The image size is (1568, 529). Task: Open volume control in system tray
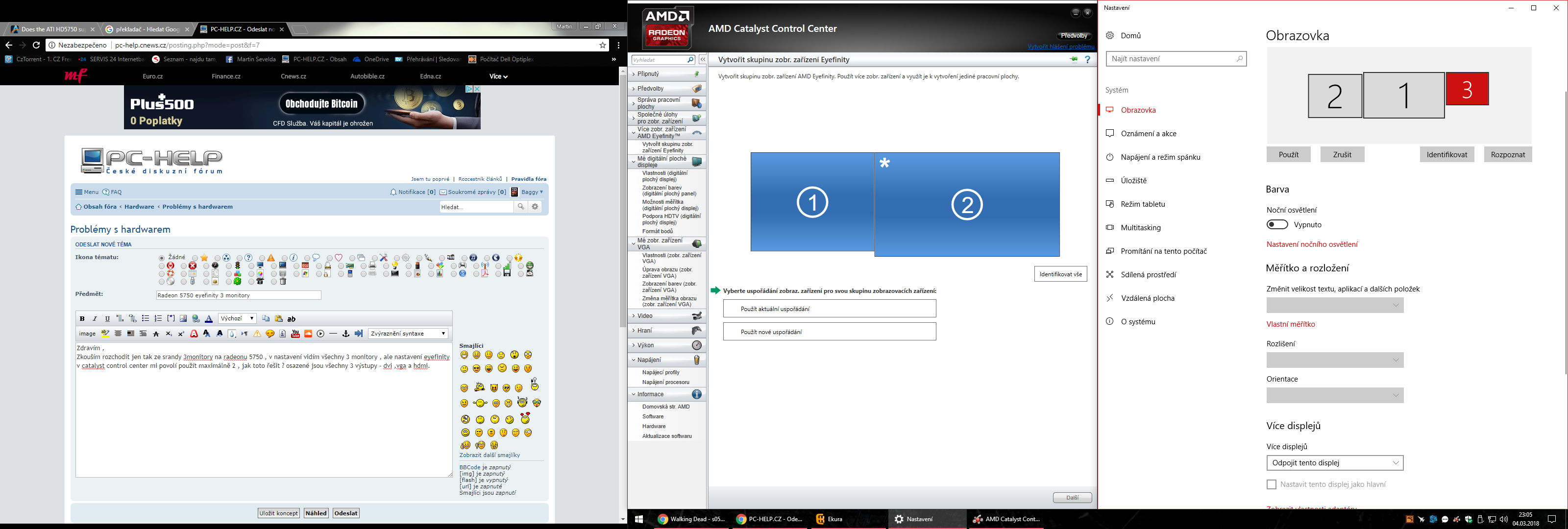pos(1503,519)
